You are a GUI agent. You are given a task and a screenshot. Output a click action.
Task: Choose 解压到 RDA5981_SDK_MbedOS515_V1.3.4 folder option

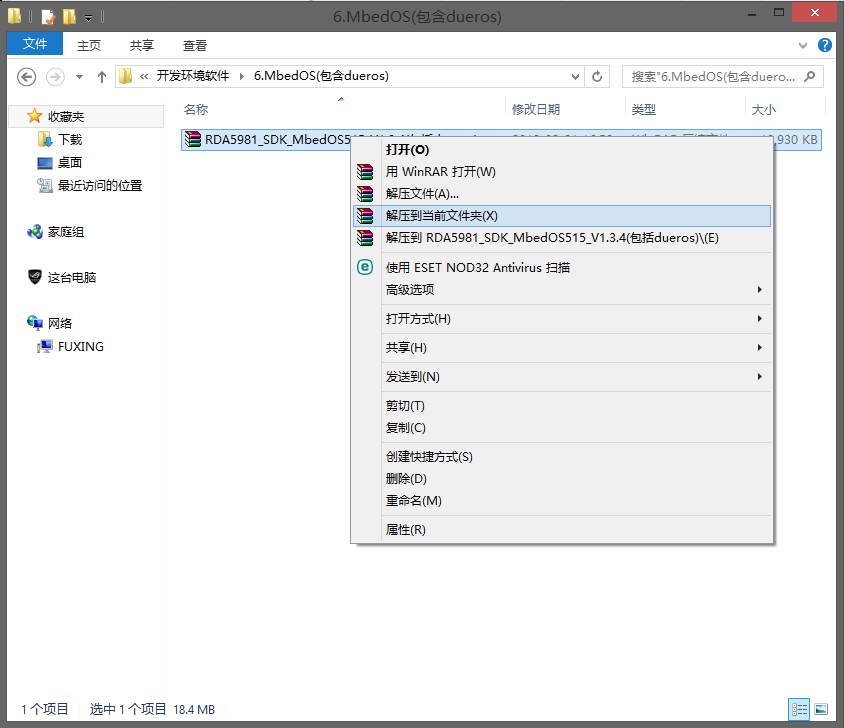[562, 238]
